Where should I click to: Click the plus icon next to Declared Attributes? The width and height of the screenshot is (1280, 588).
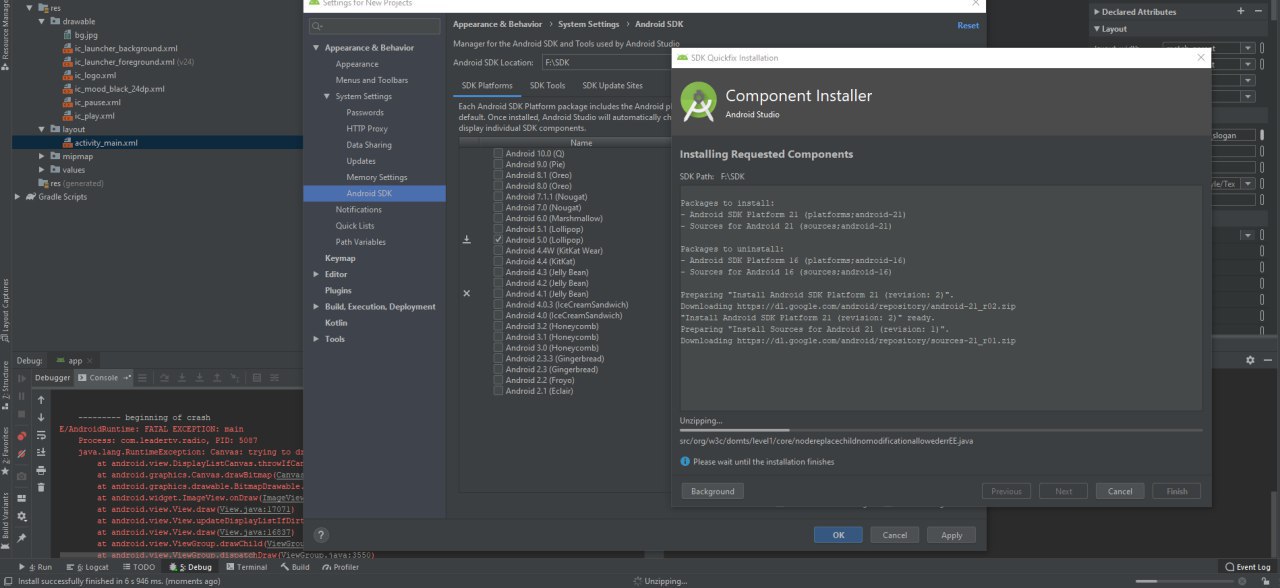pos(1241,11)
